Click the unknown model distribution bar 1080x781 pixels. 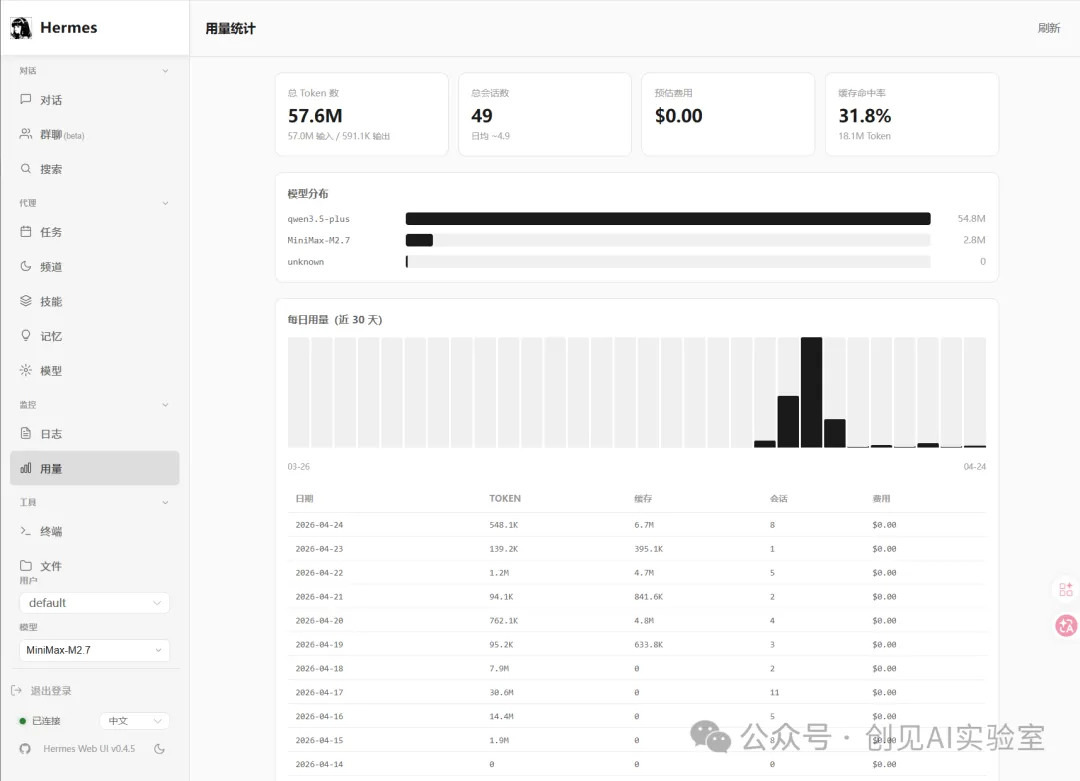[667, 261]
